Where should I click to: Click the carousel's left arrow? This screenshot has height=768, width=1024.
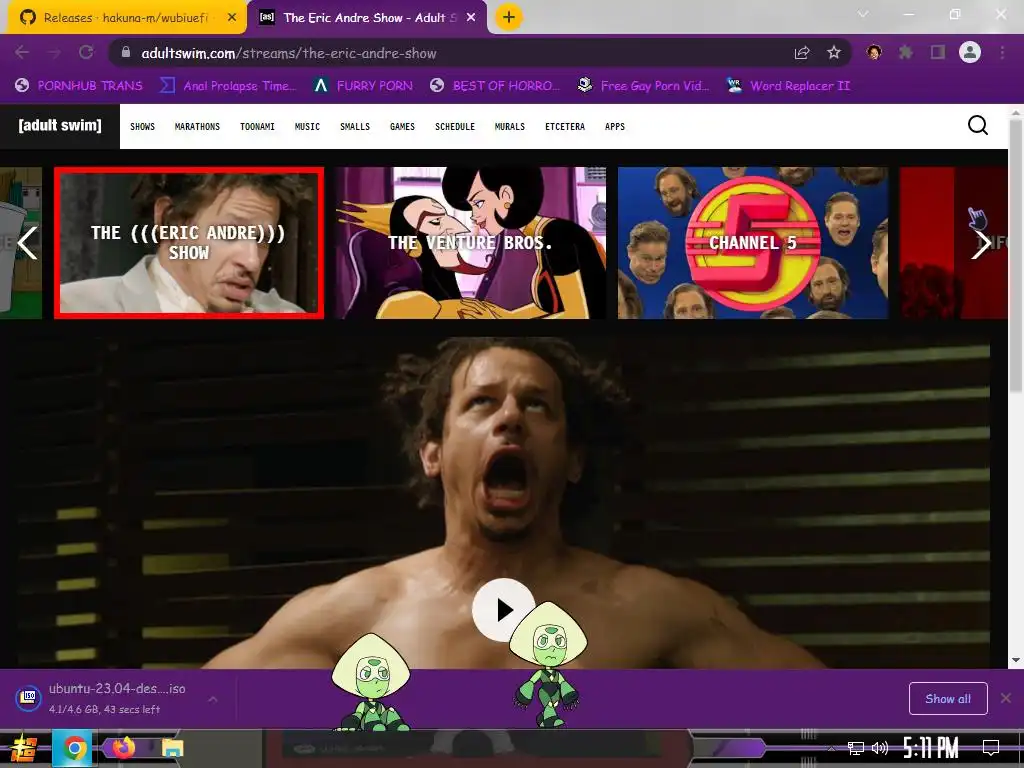(26, 244)
